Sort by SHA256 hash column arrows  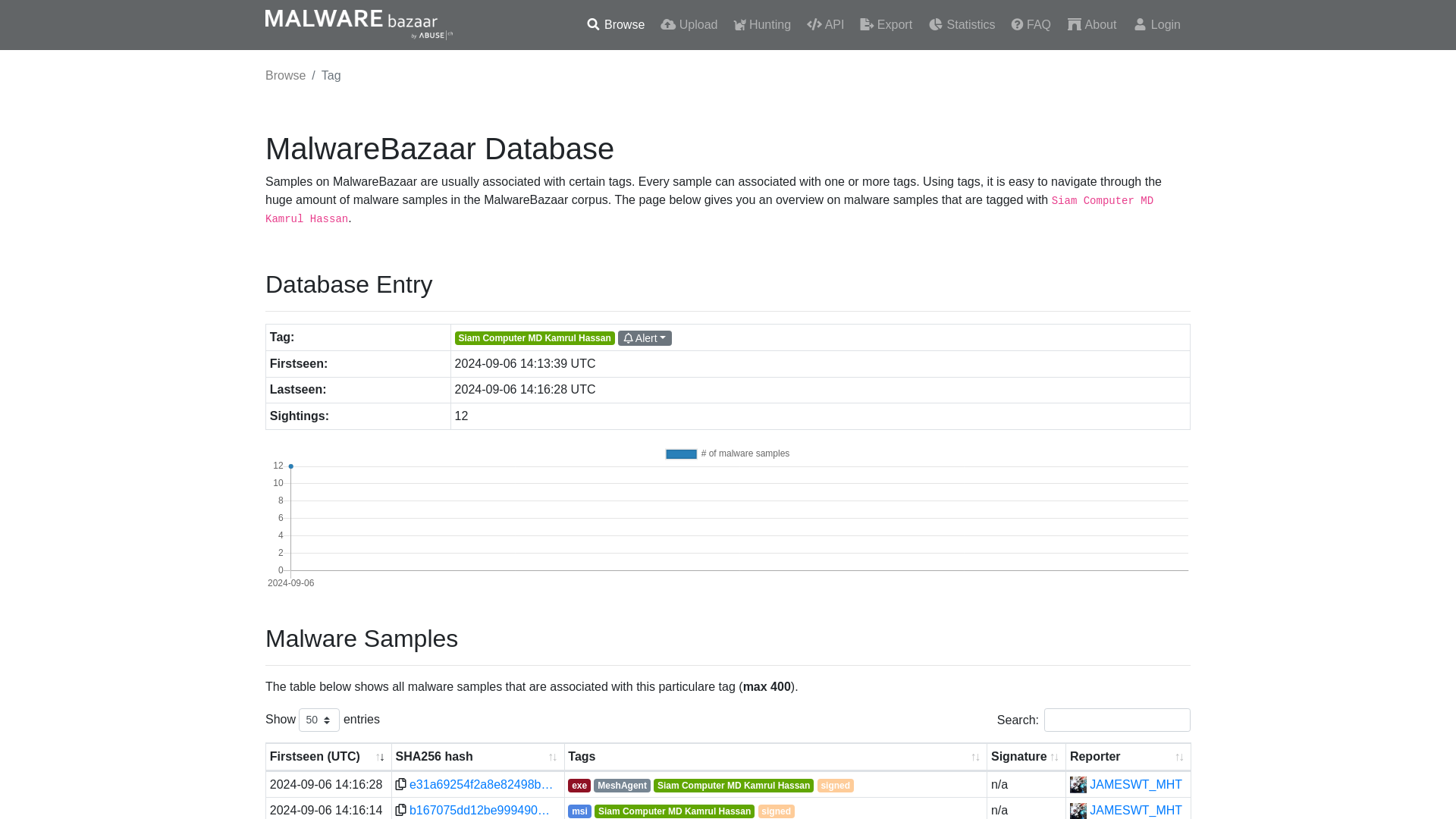(x=553, y=758)
